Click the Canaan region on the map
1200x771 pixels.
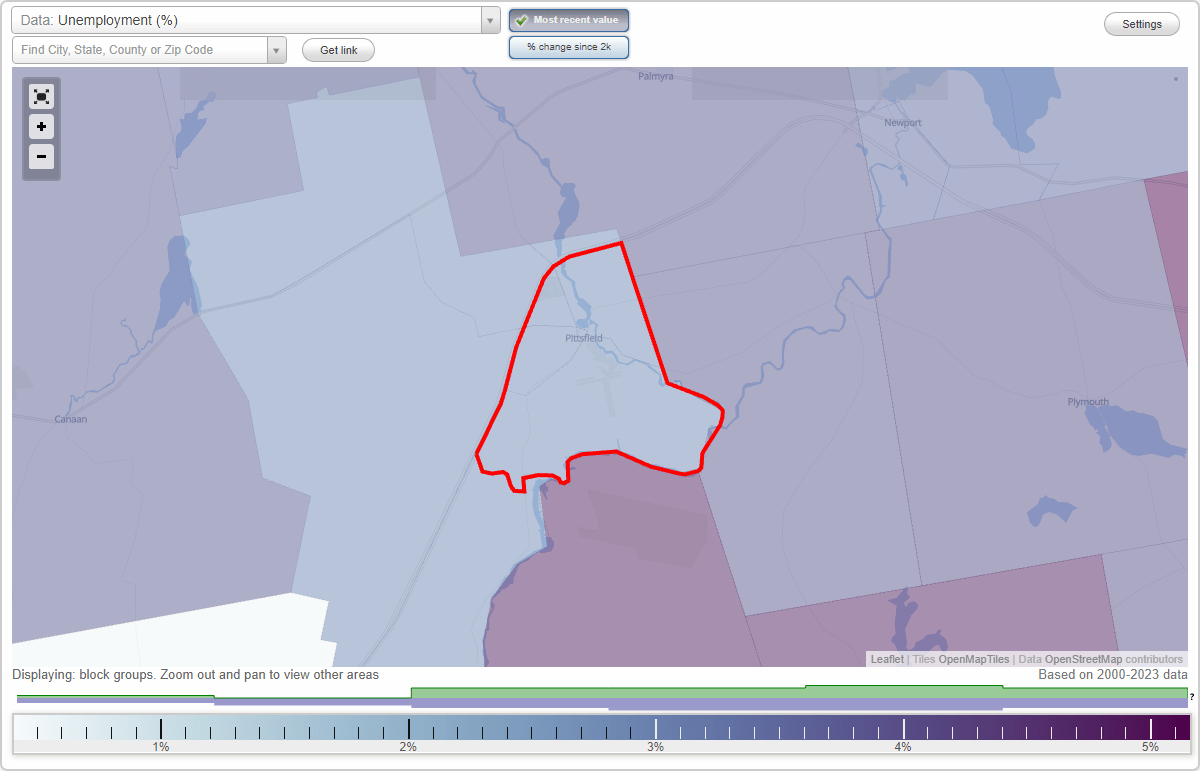click(70, 420)
